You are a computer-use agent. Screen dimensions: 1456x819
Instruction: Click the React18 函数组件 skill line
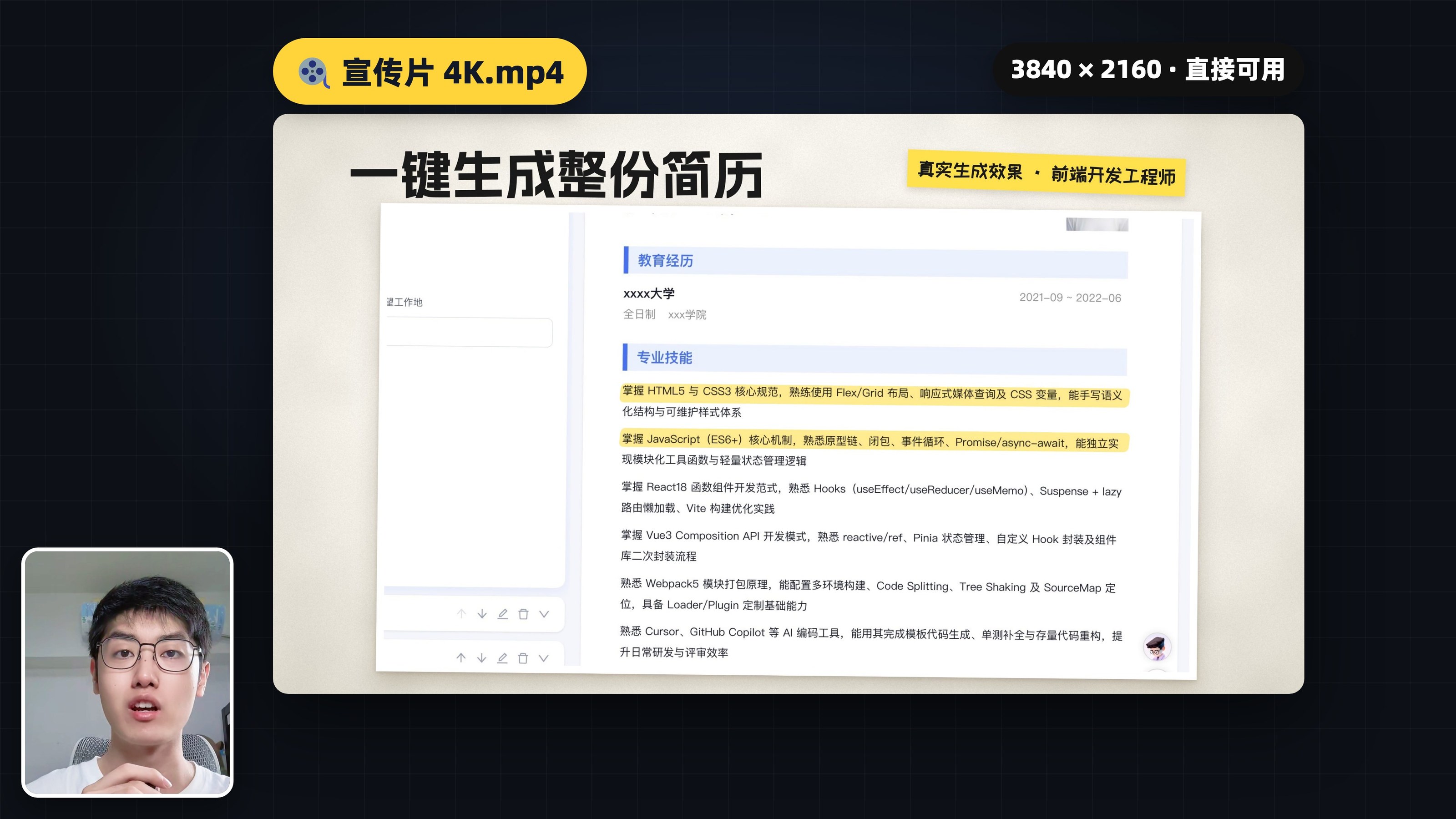pyautogui.click(x=871, y=498)
